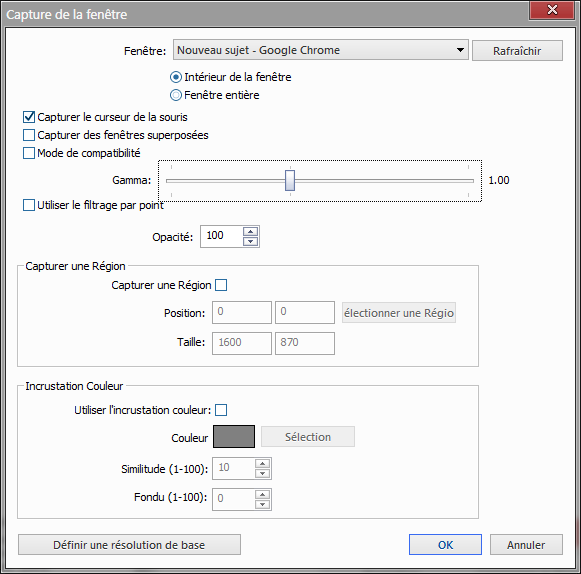
Task: Uncheck Capturer le curseur de la souris
Action: click(29, 117)
